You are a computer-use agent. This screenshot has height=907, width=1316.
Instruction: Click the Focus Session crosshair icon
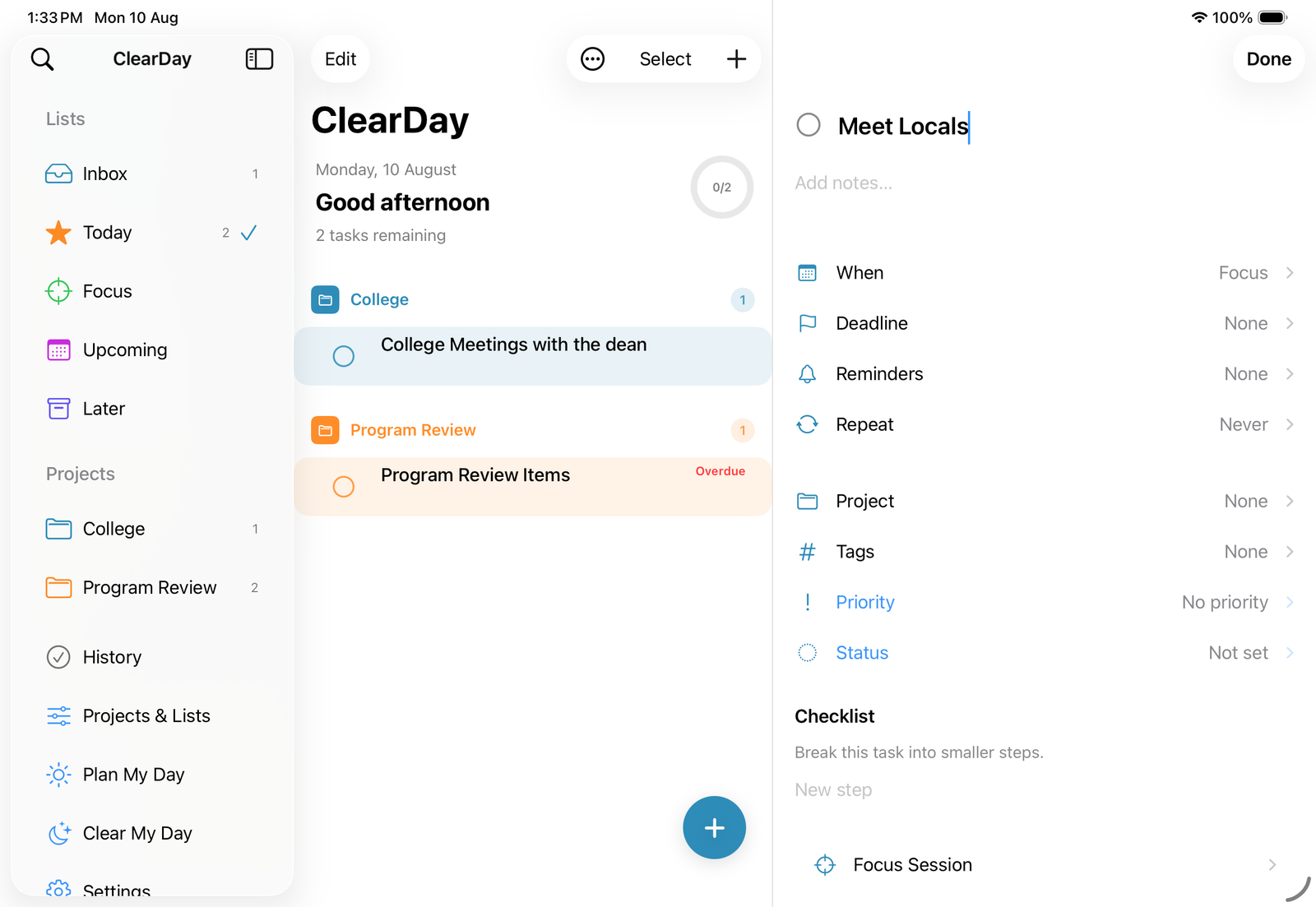[825, 865]
